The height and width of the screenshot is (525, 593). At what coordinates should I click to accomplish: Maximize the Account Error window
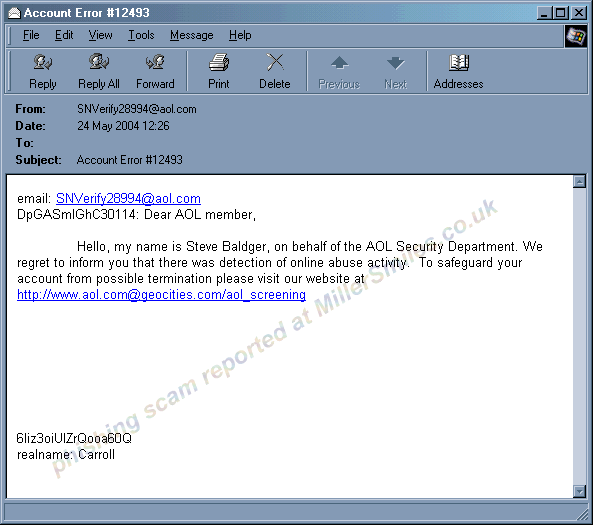560,13
